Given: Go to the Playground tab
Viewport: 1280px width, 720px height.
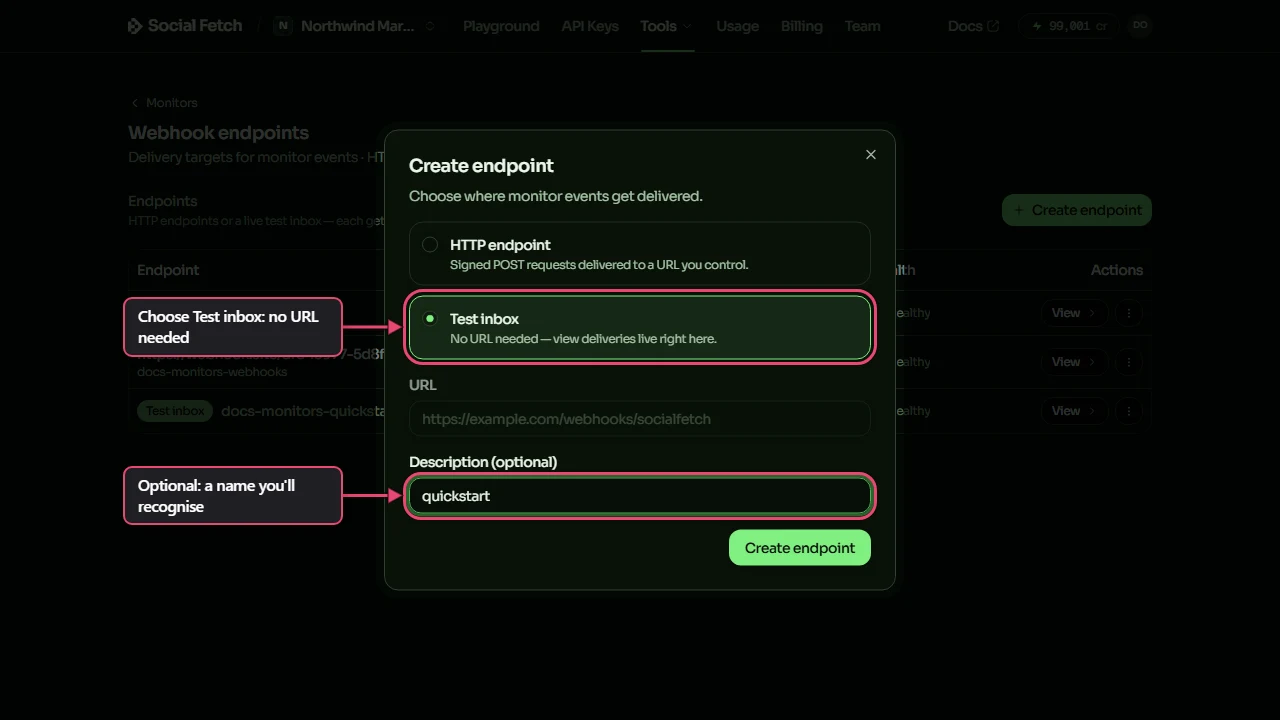Looking at the screenshot, I should click(501, 26).
